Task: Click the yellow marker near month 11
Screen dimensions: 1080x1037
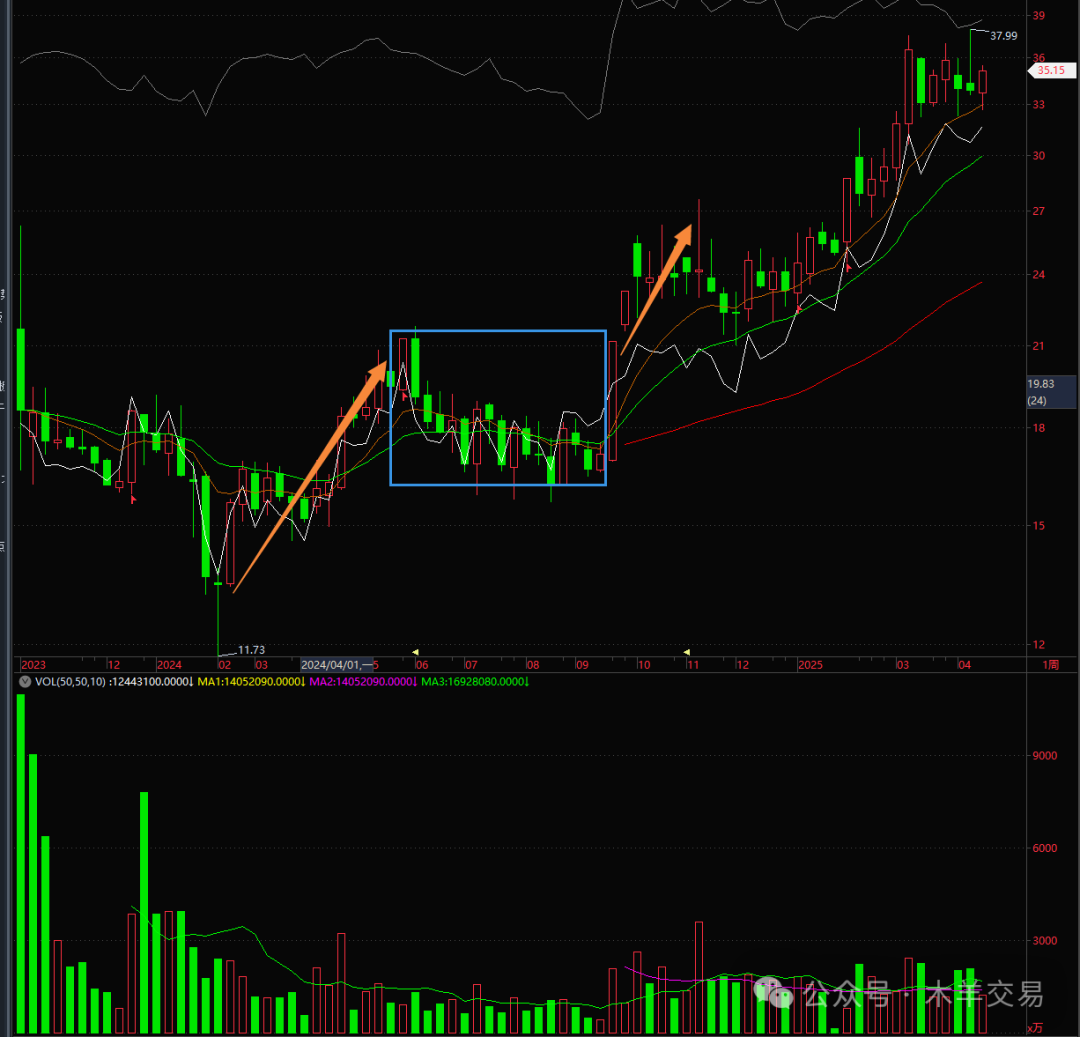Action: pyautogui.click(x=687, y=651)
